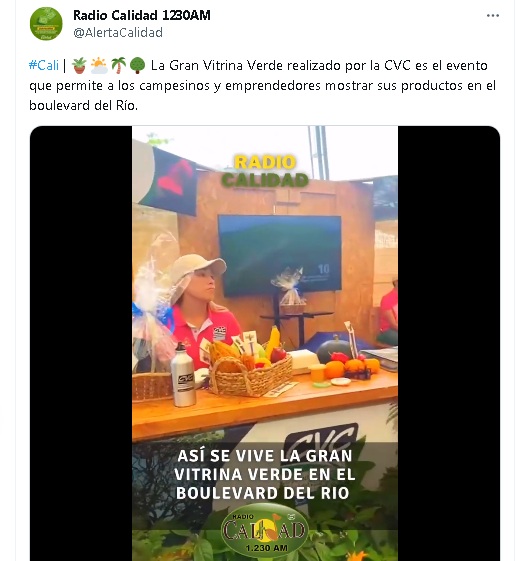
Task: Click the silver CVC water bottle in video
Action: click(183, 375)
